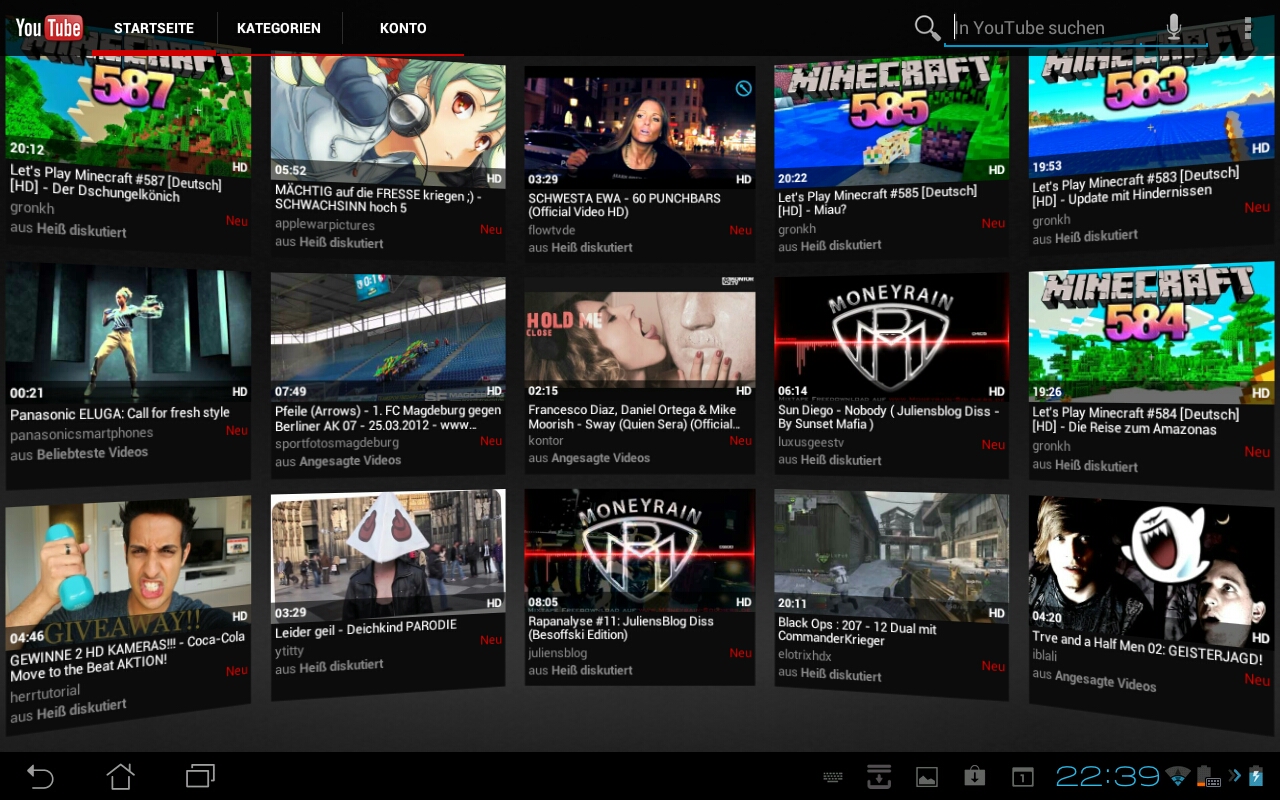The image size is (1280, 800).
Task: Open the shopping bag notification icon
Action: coord(974,776)
